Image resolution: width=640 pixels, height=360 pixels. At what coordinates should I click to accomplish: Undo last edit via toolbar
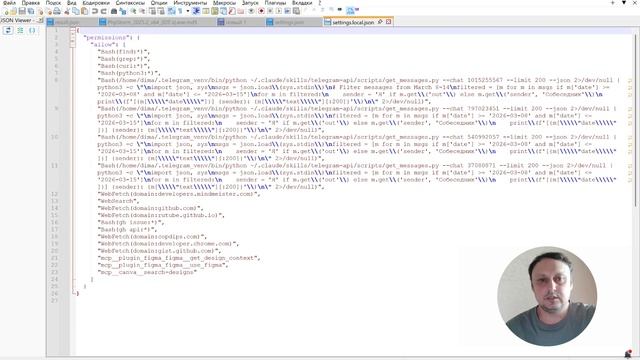click(x=95, y=11)
